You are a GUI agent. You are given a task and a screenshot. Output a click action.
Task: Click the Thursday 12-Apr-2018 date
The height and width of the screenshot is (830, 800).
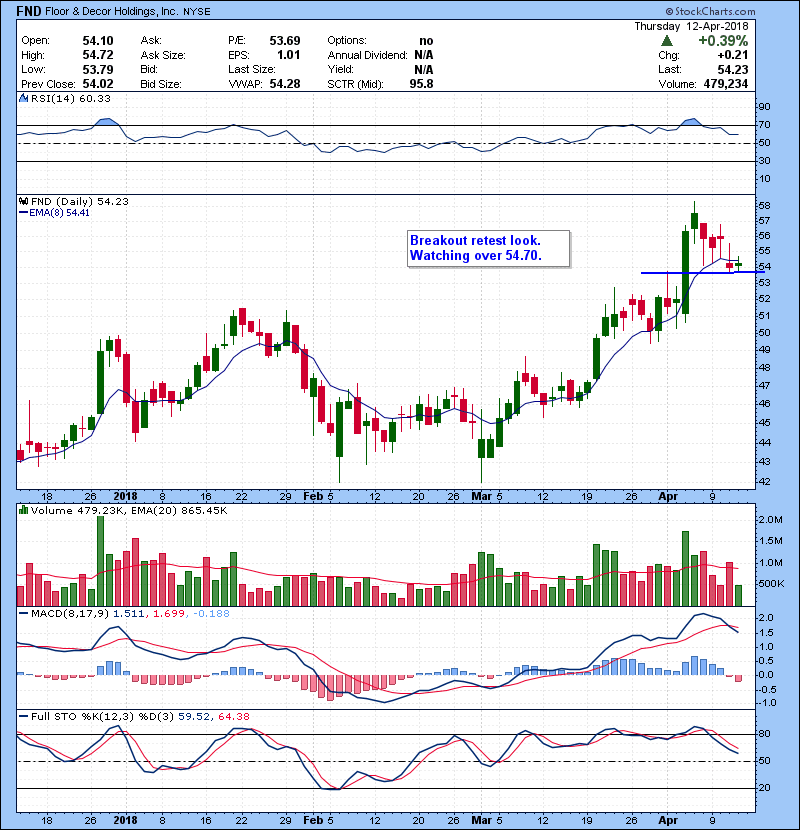(691, 26)
